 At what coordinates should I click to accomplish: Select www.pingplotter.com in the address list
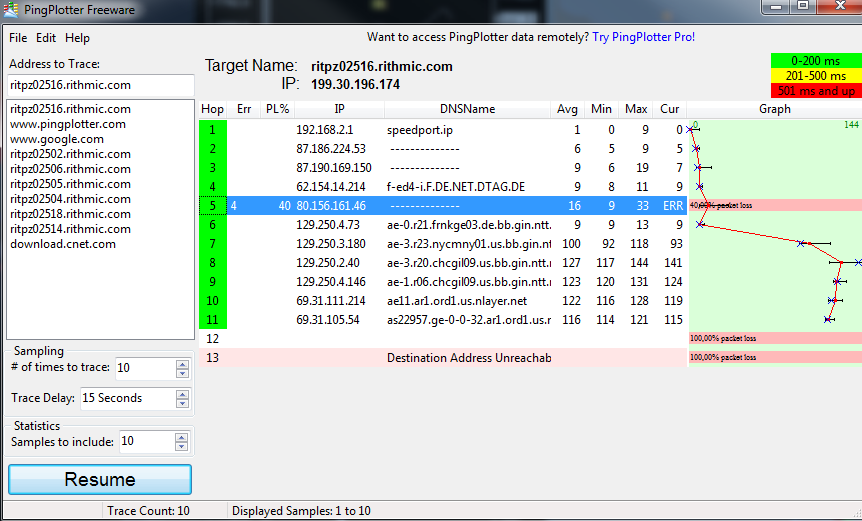pyautogui.click(x=68, y=124)
